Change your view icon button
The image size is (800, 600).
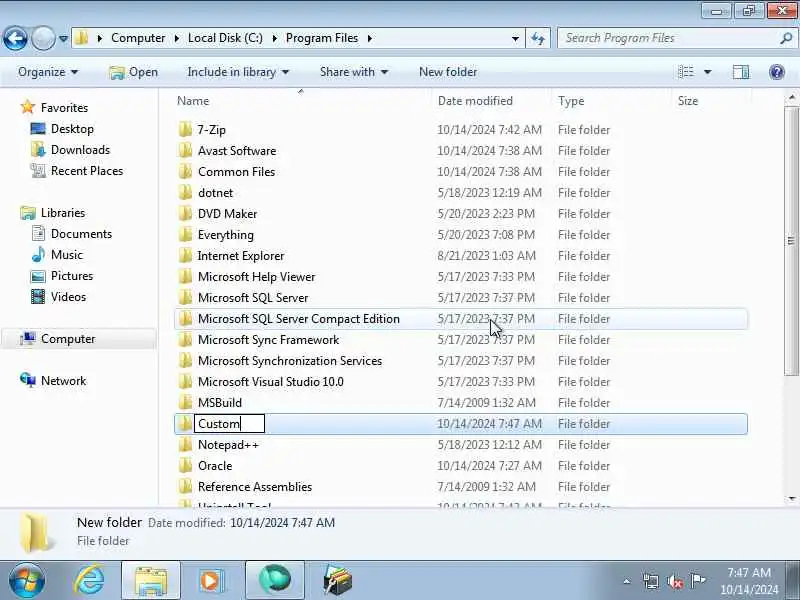tap(686, 72)
